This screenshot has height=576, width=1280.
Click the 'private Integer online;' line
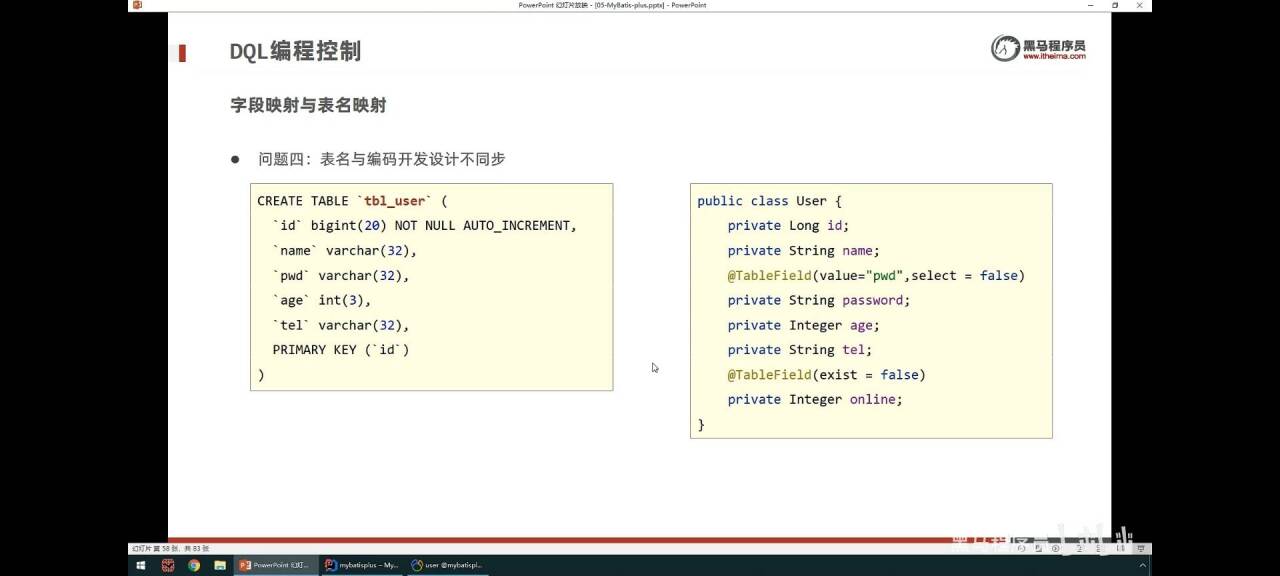[x=815, y=400]
